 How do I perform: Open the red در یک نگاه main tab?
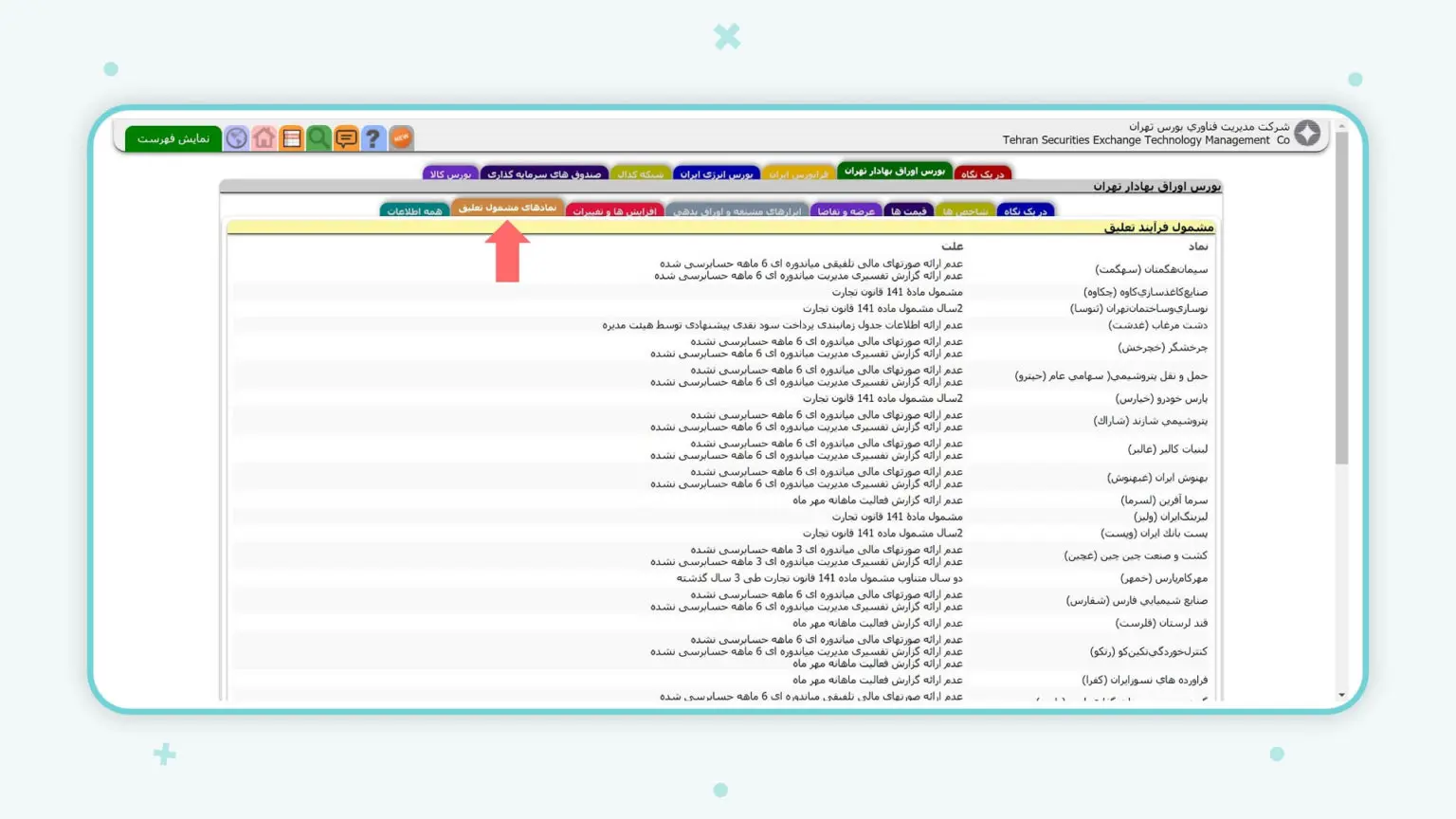tap(983, 173)
